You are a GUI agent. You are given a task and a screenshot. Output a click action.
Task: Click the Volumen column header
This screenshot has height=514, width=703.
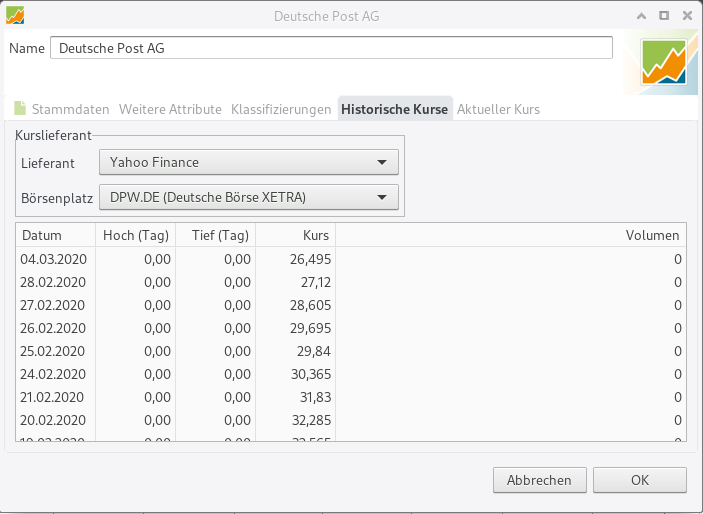511,235
